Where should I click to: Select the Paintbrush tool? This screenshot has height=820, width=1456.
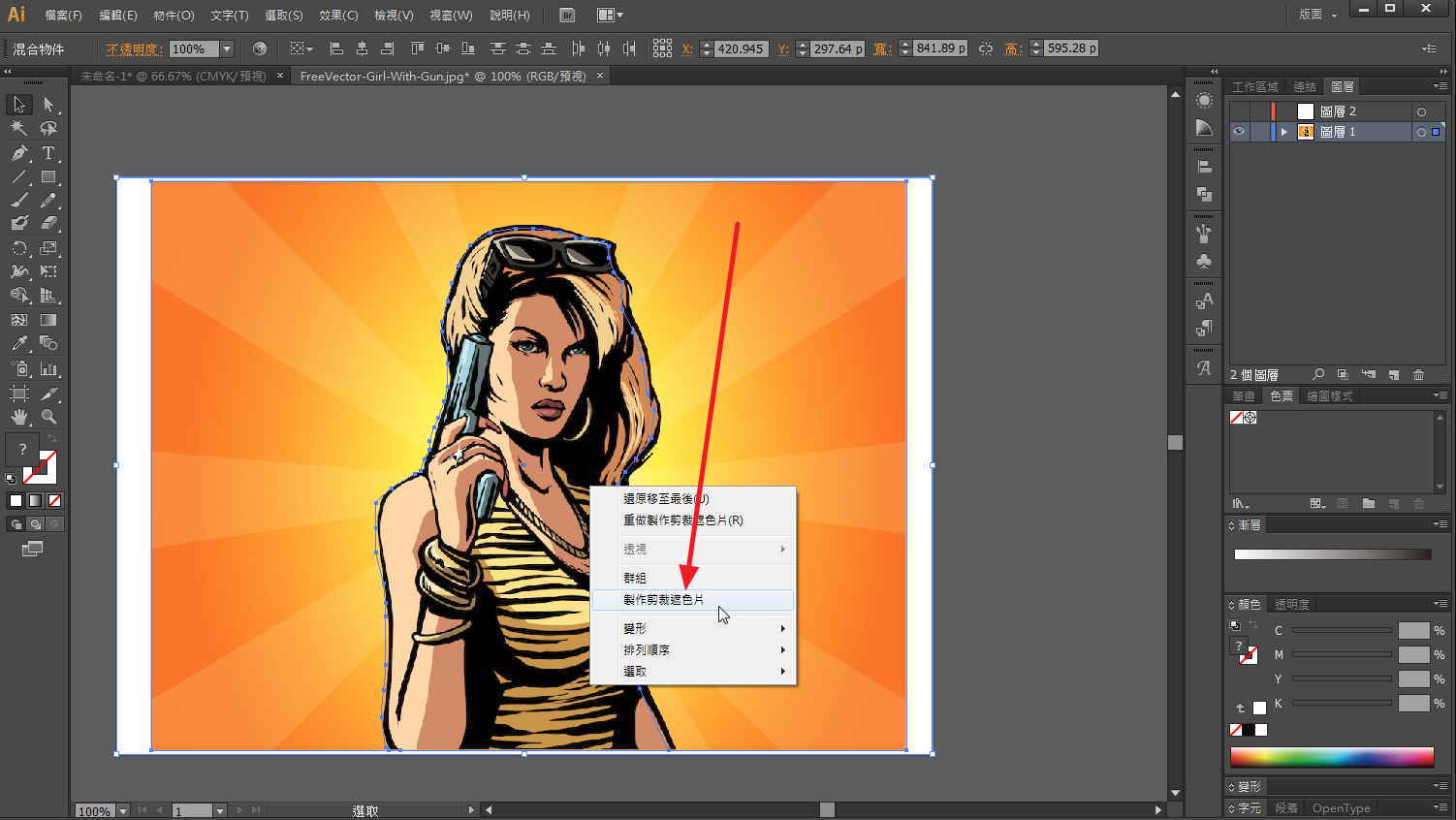(x=19, y=201)
